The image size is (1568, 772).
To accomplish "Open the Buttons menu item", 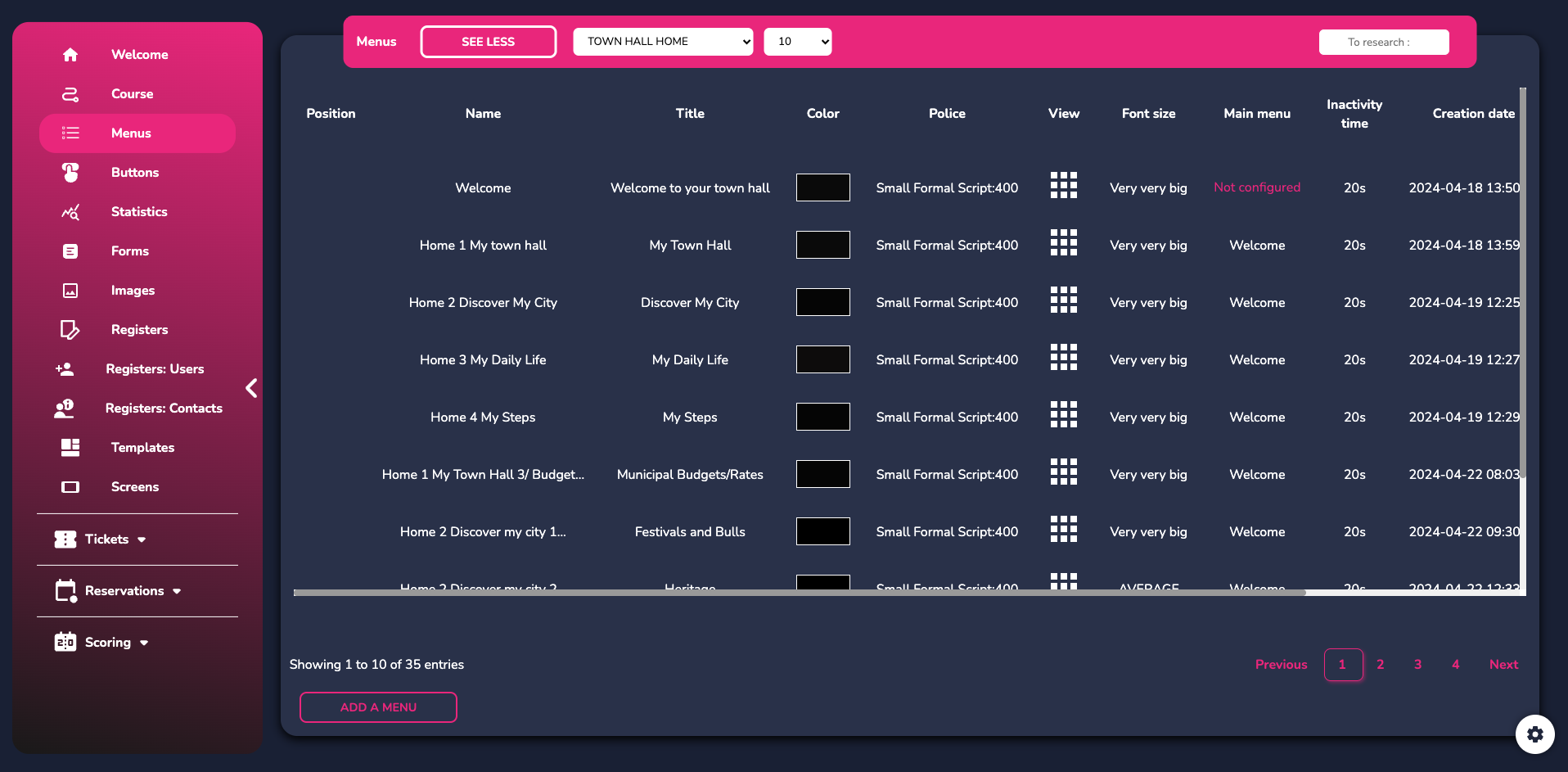I will [135, 173].
